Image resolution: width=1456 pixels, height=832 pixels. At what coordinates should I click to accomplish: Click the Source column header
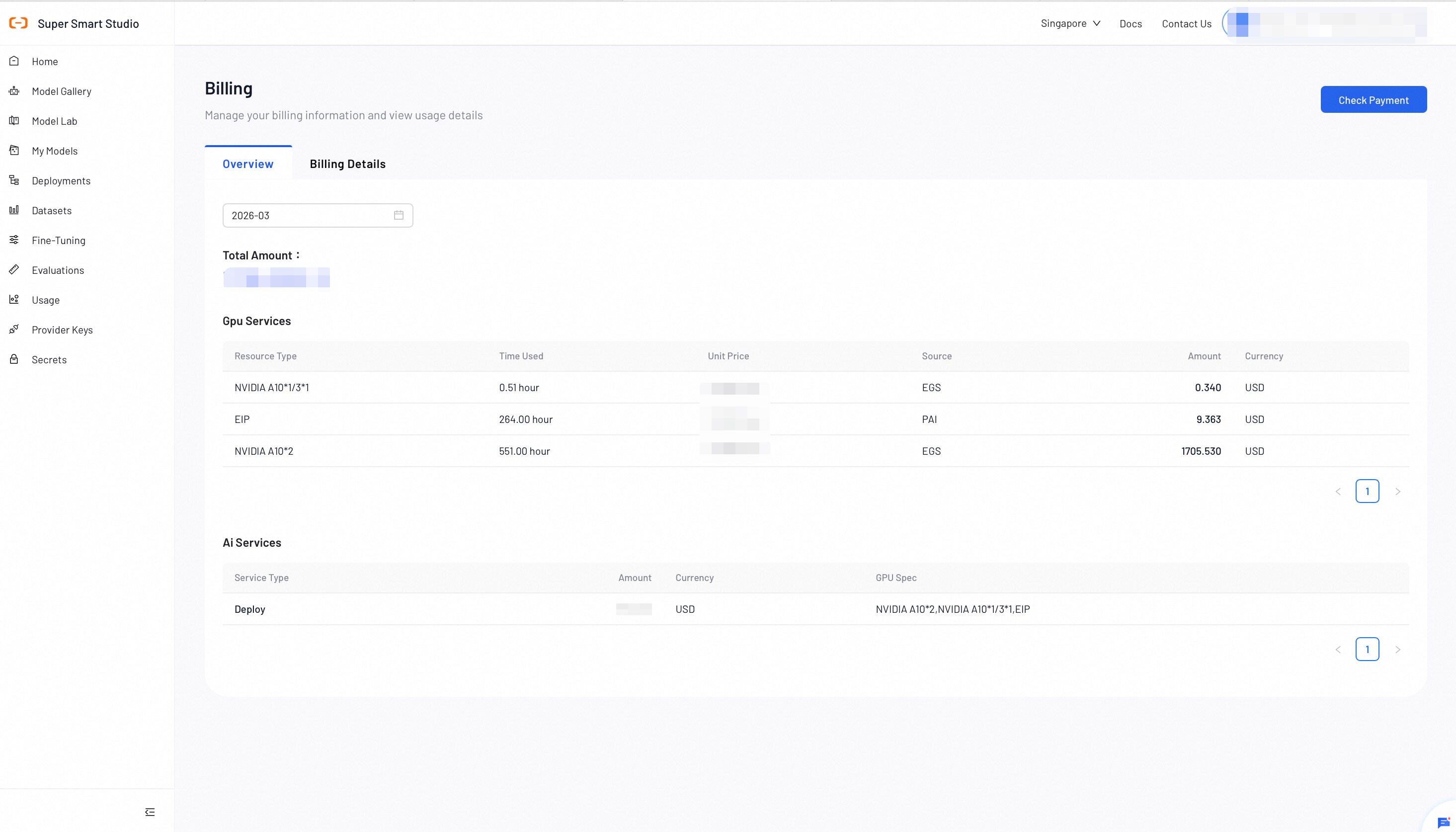click(x=937, y=356)
